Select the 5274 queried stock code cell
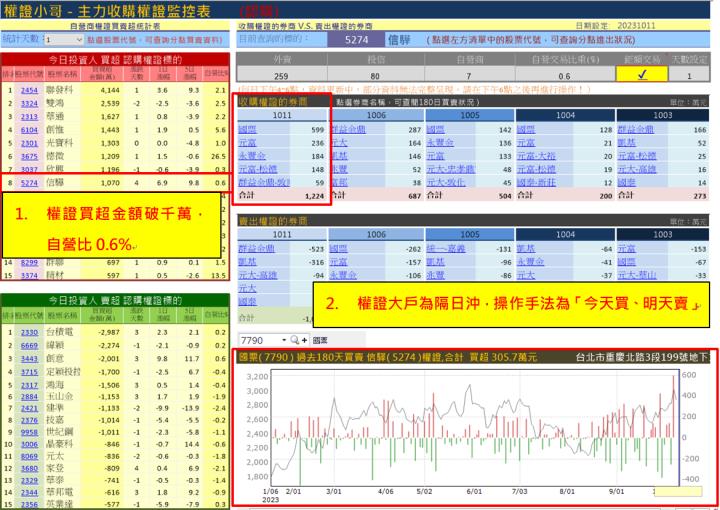This screenshot has height=510, width=720. pyautogui.click(x=356, y=40)
